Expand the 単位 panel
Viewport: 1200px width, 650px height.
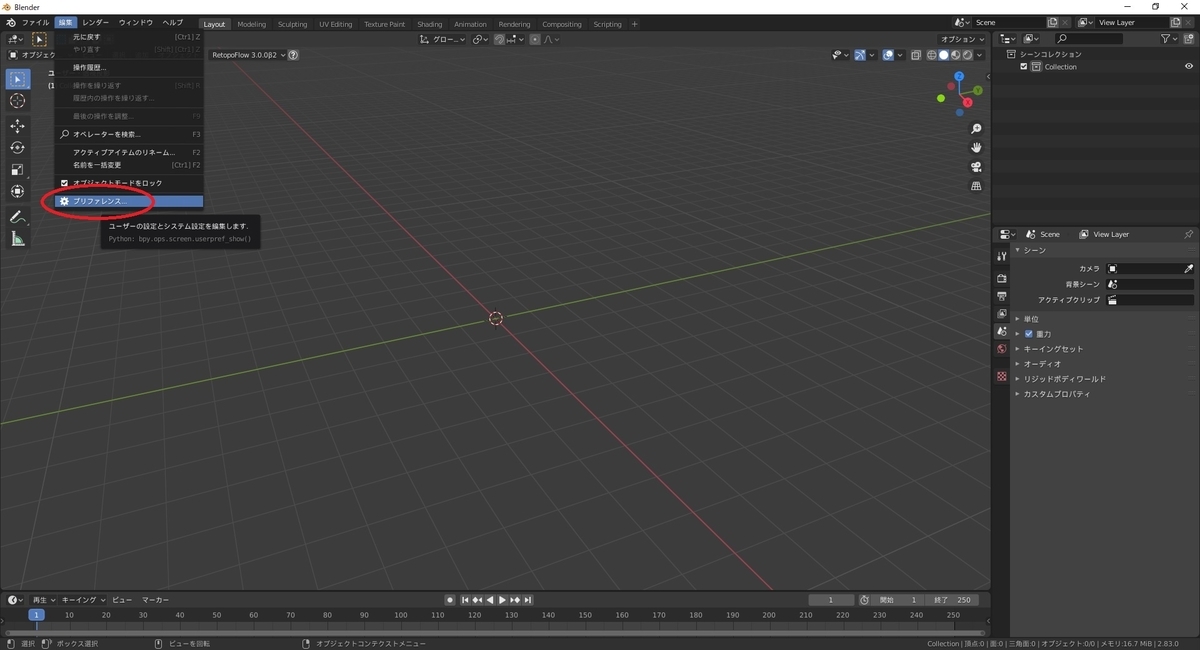point(1032,319)
